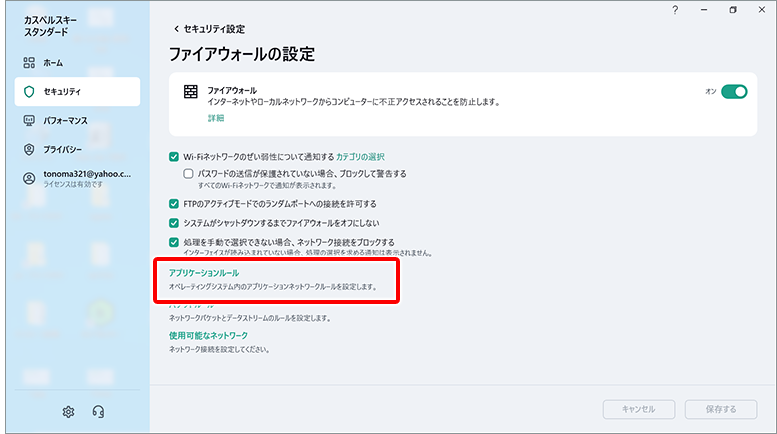Uncheck keep firewall on until shutdown checkbox
The height and width of the screenshot is (434, 777).
click(x=174, y=223)
